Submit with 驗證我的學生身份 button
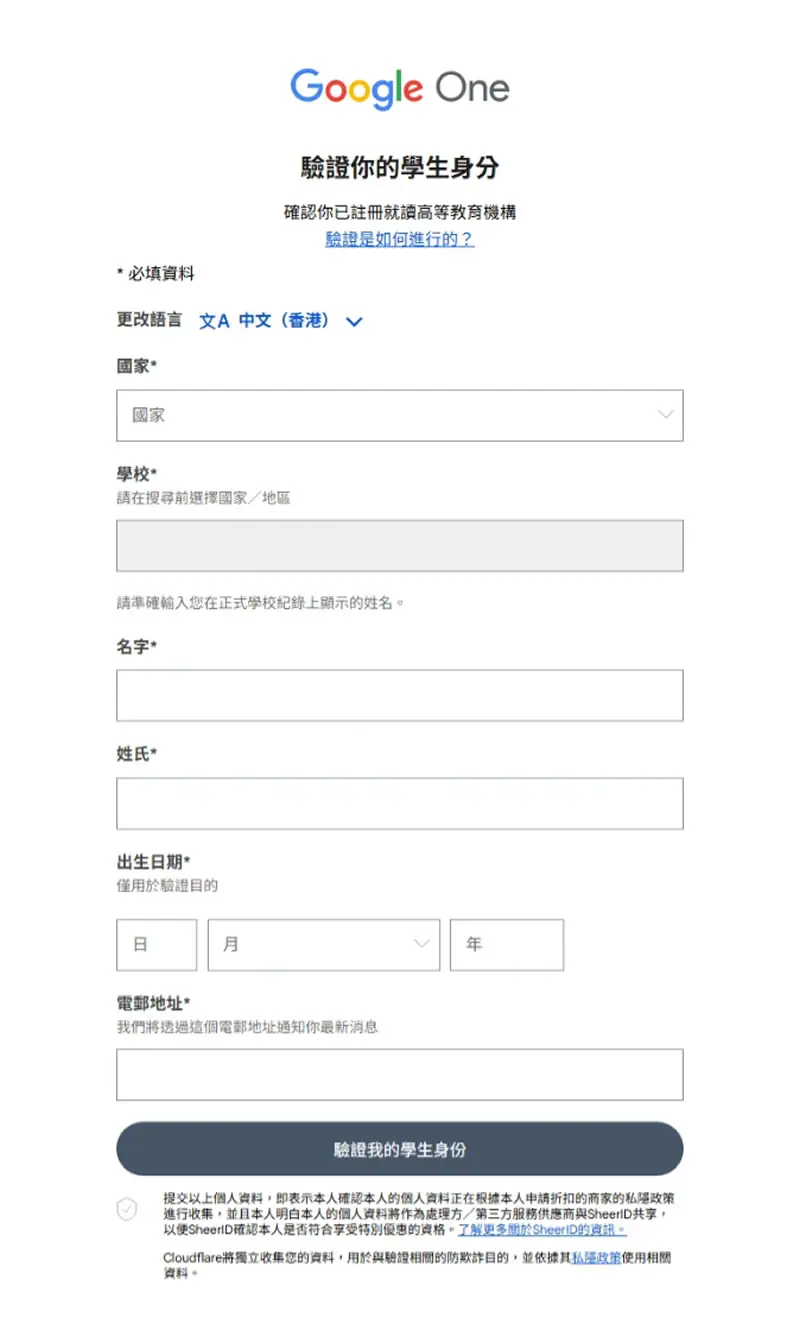Viewport: 800px width, 1331px height. coord(400,1149)
